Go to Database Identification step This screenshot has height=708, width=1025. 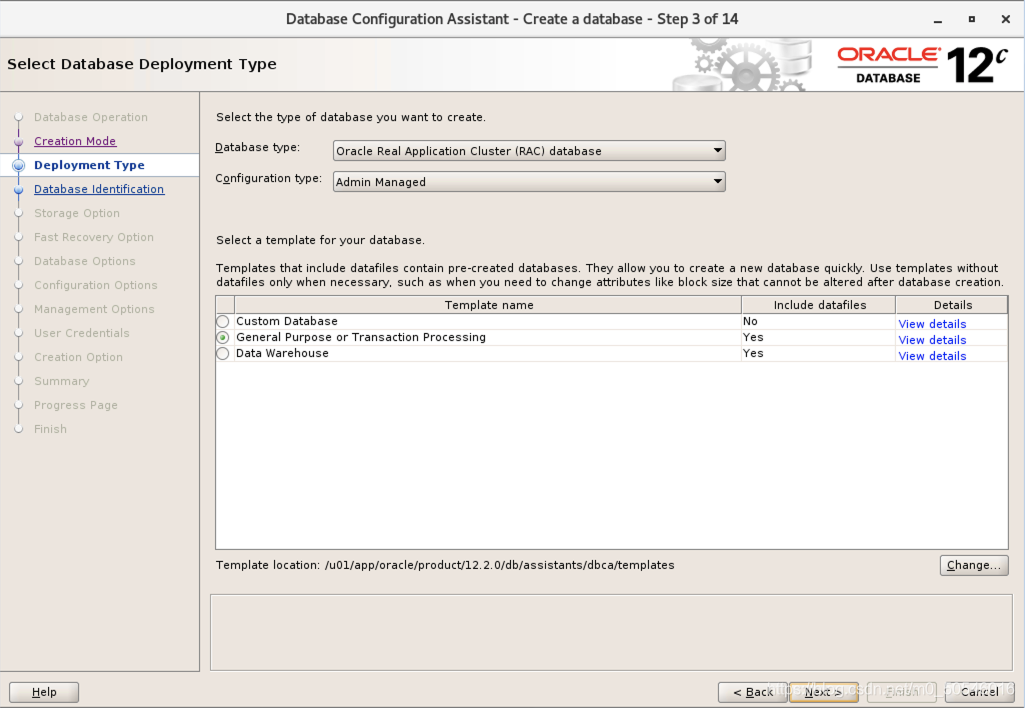click(x=99, y=189)
